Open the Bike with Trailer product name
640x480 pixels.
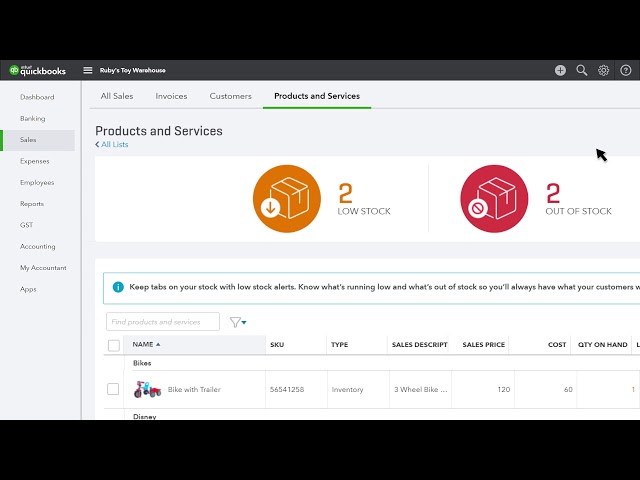tap(194, 389)
